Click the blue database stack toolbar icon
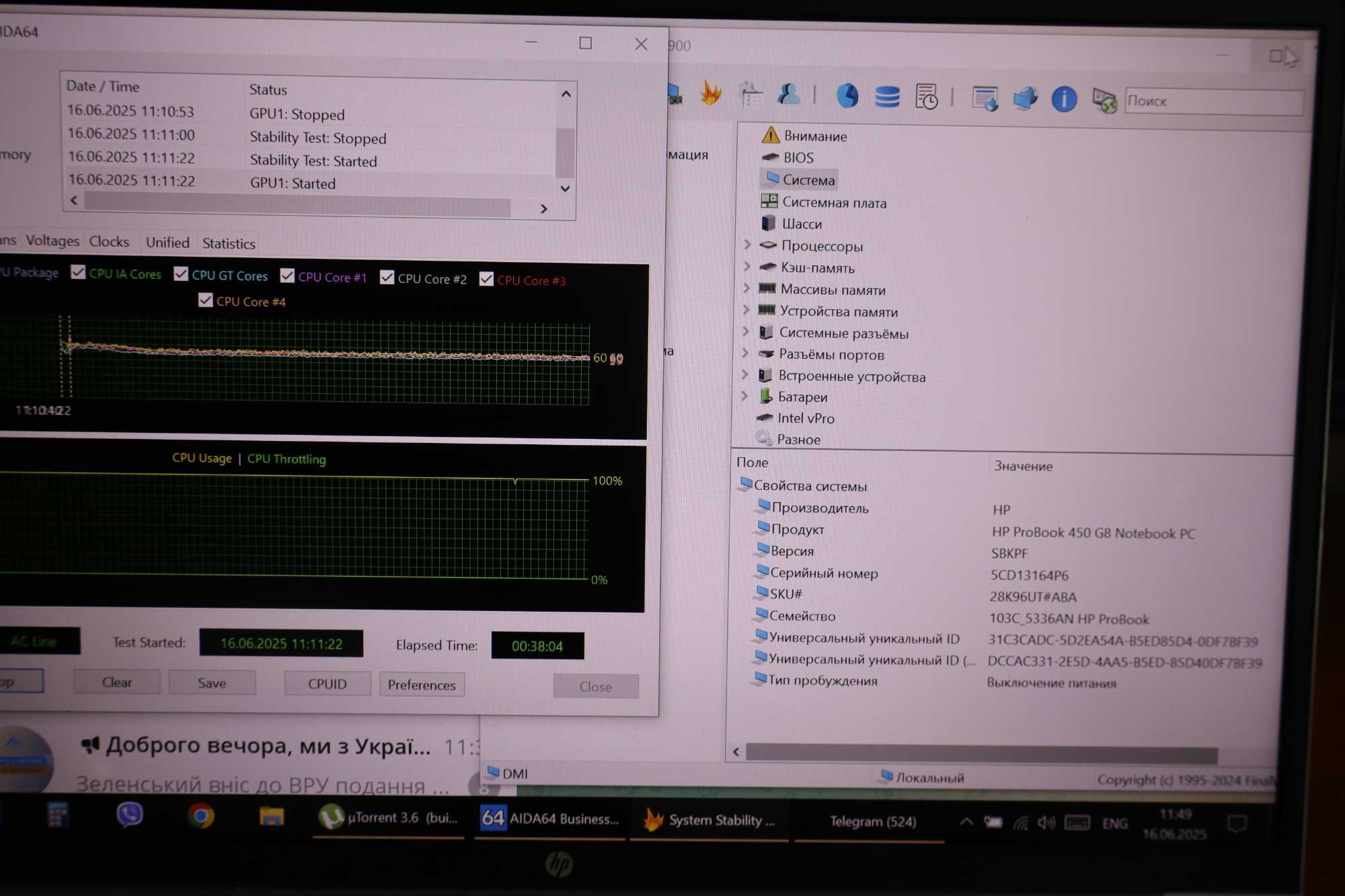The width and height of the screenshot is (1345, 896). click(886, 97)
